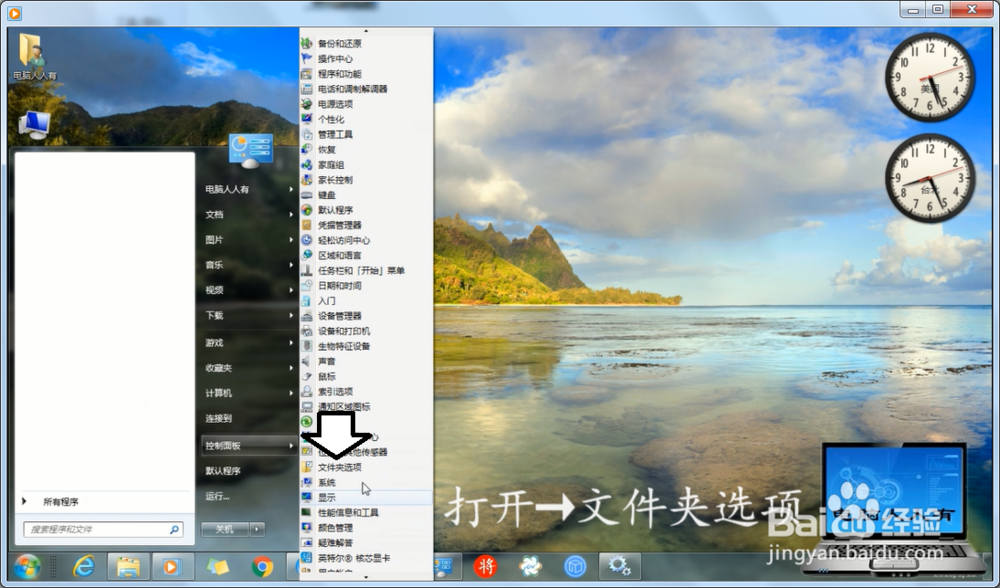Click the 声音 speaker icon

click(307, 361)
